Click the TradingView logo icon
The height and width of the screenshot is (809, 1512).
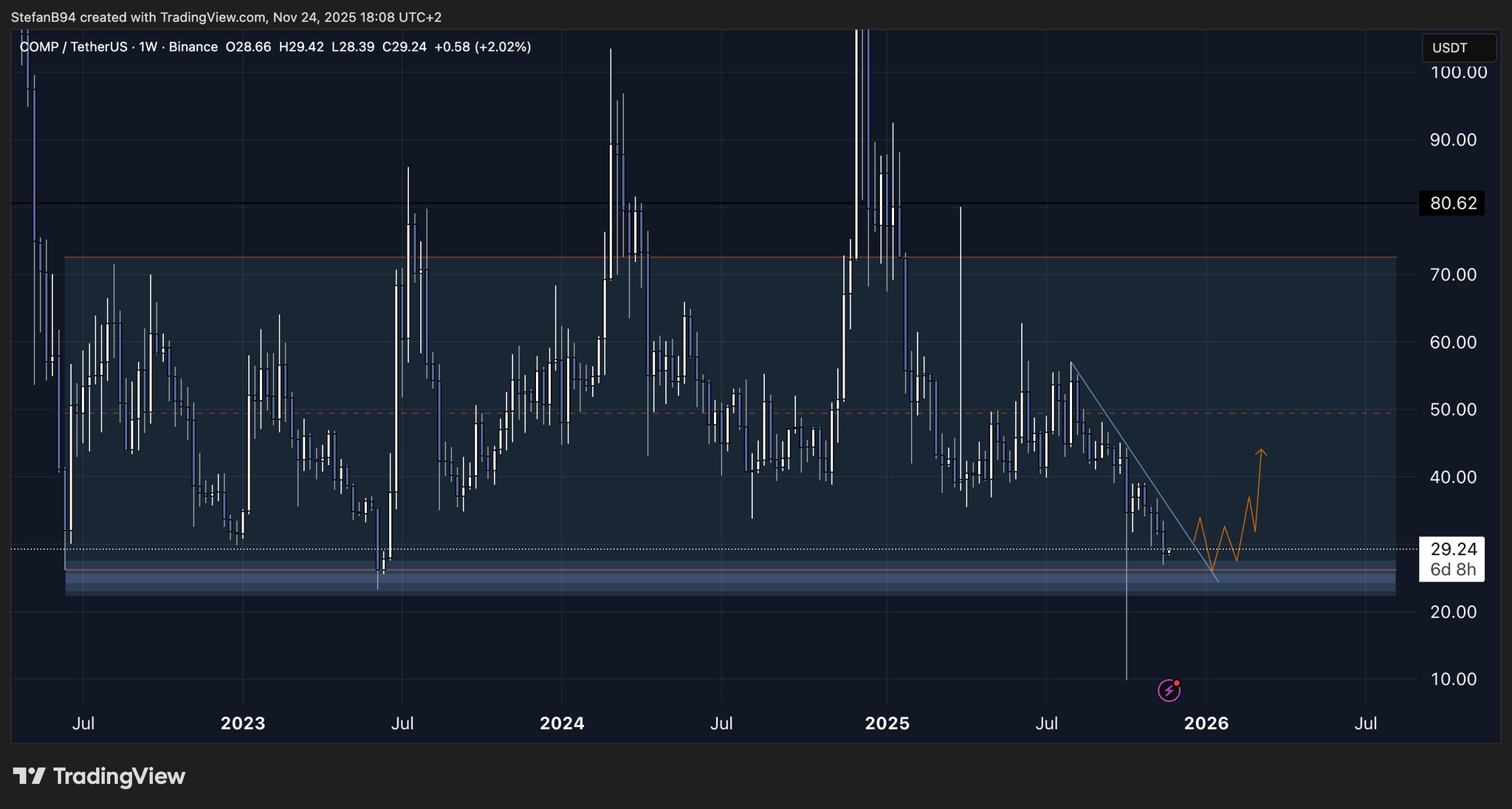pos(30,776)
